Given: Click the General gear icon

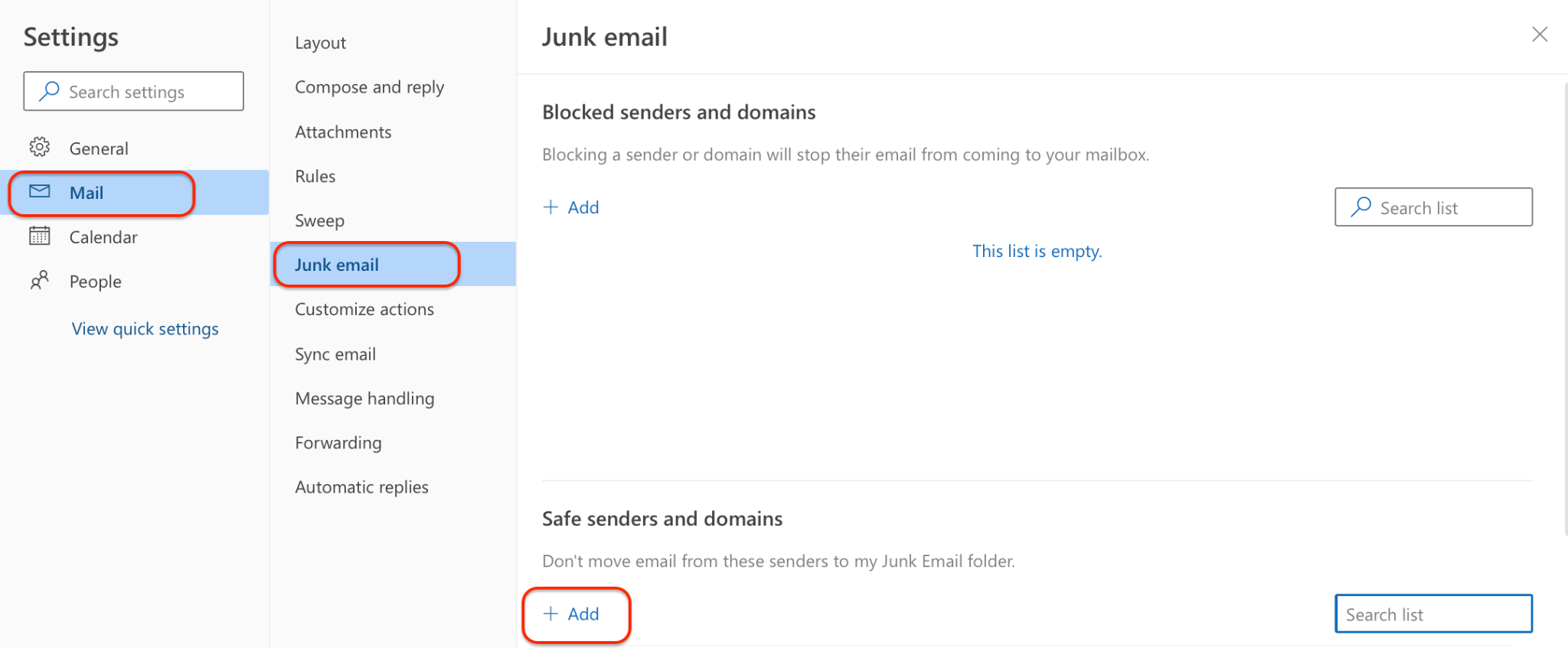Looking at the screenshot, I should pos(40,147).
